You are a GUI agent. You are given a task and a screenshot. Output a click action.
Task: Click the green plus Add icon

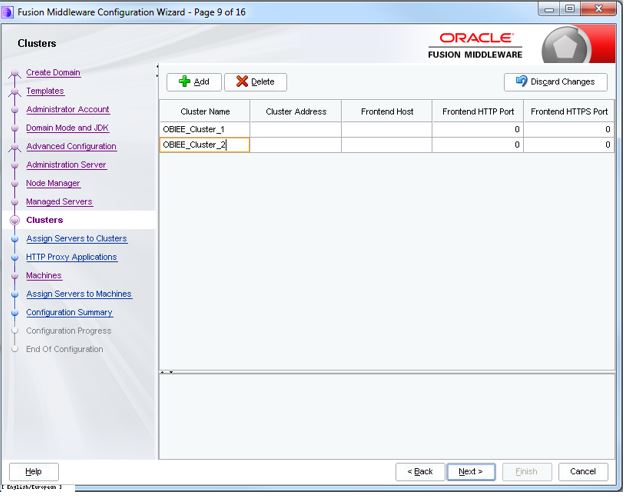184,82
